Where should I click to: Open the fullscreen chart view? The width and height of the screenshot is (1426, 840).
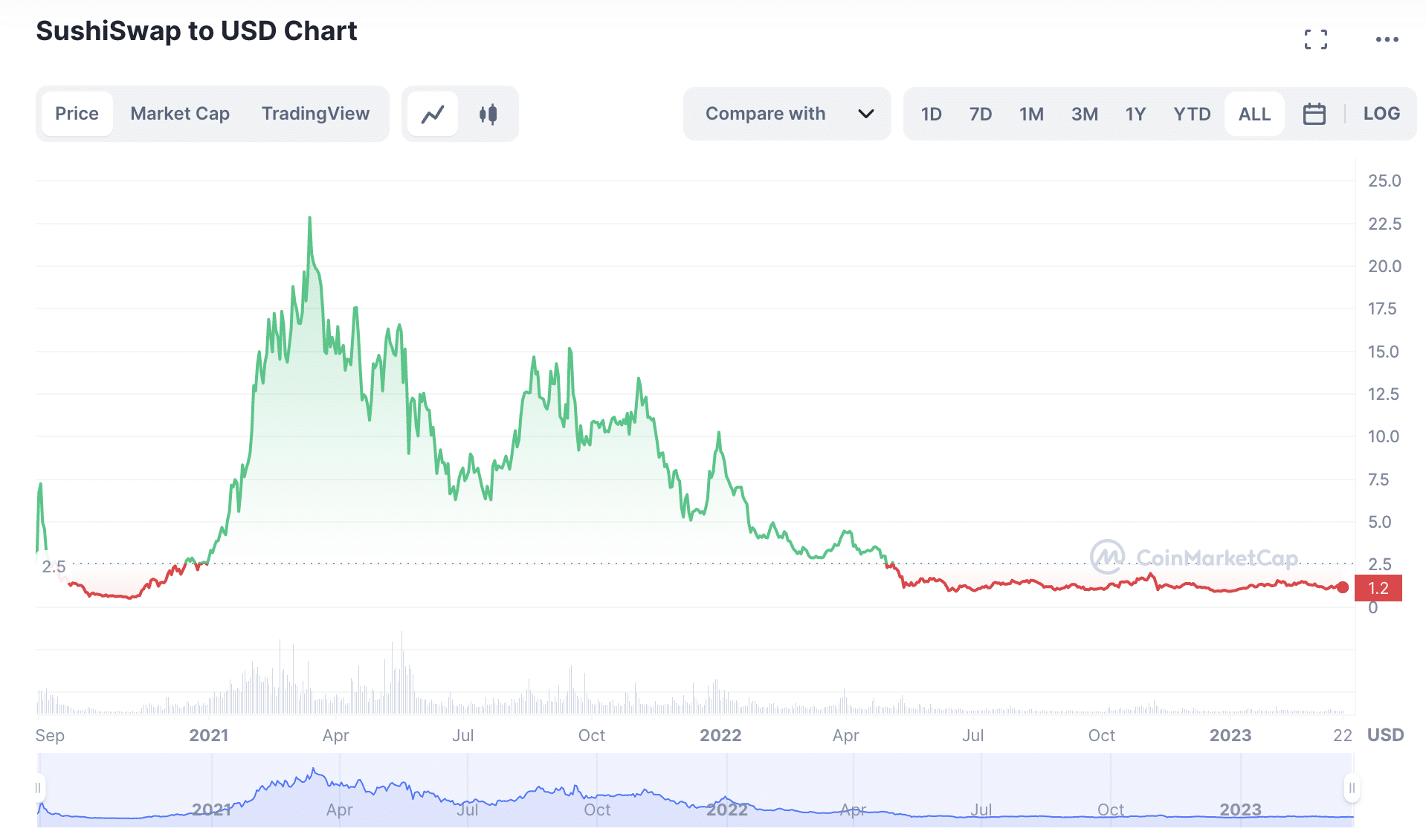point(1315,39)
